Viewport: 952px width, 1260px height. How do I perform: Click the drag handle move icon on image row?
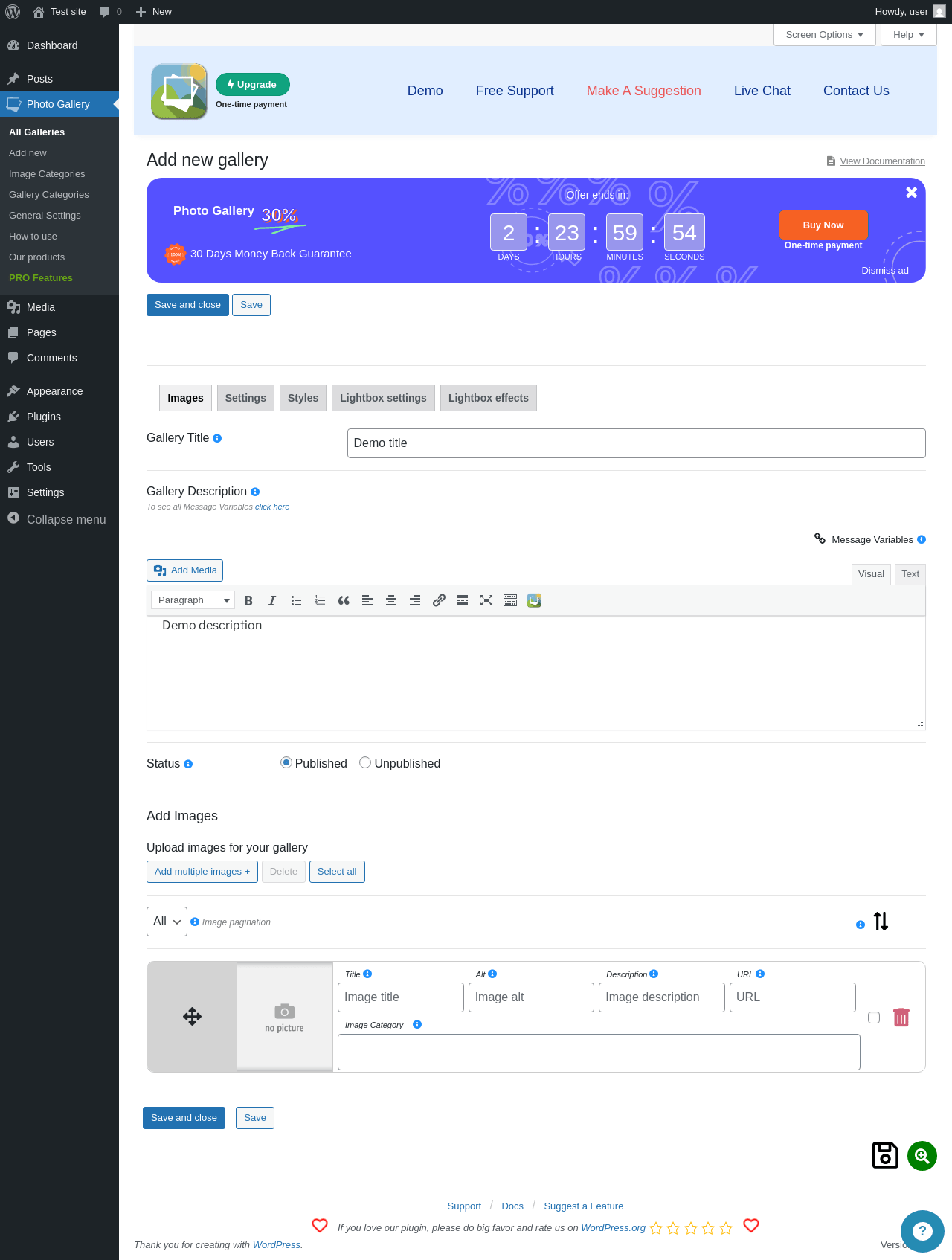(193, 1017)
